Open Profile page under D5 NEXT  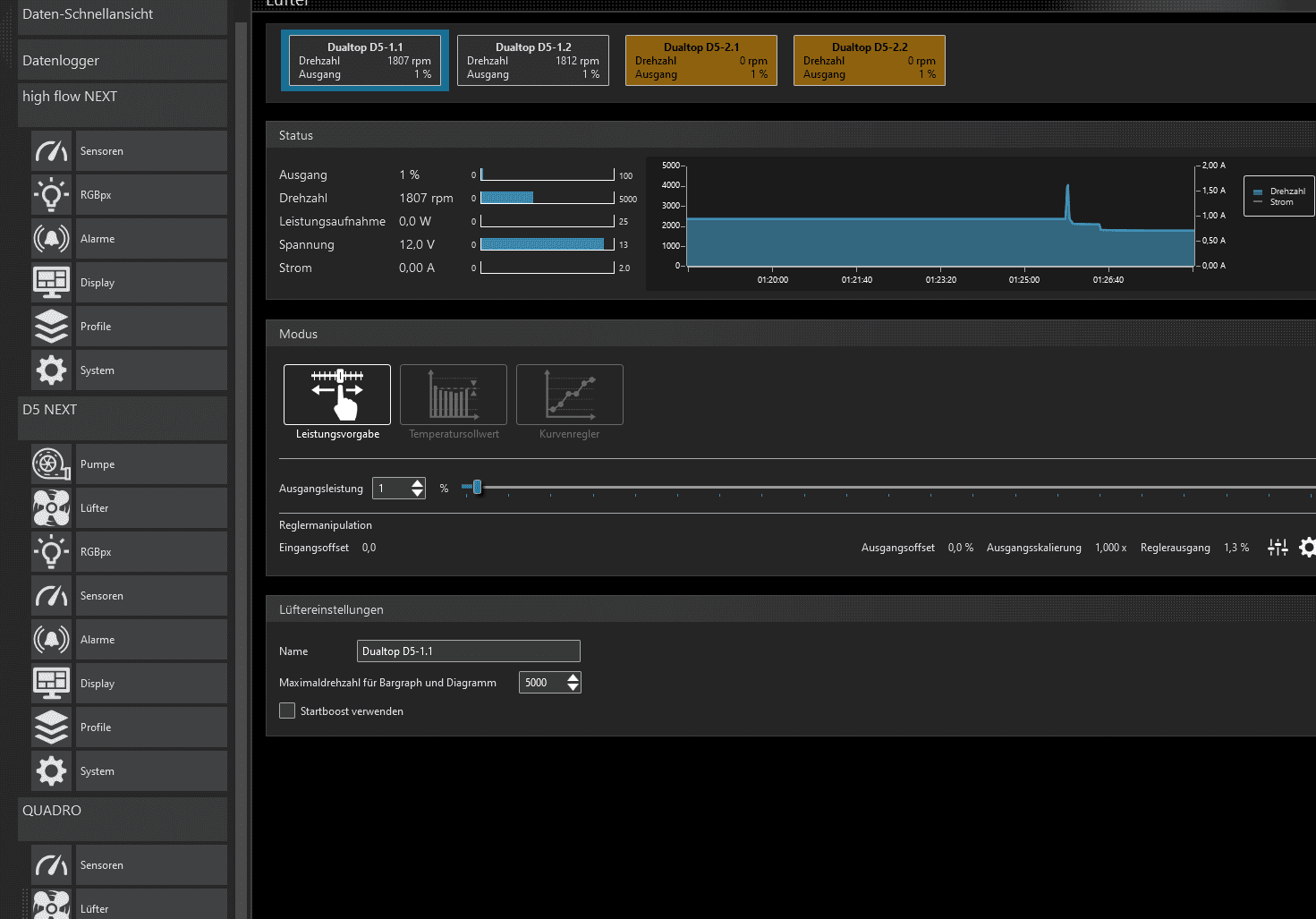(x=151, y=727)
